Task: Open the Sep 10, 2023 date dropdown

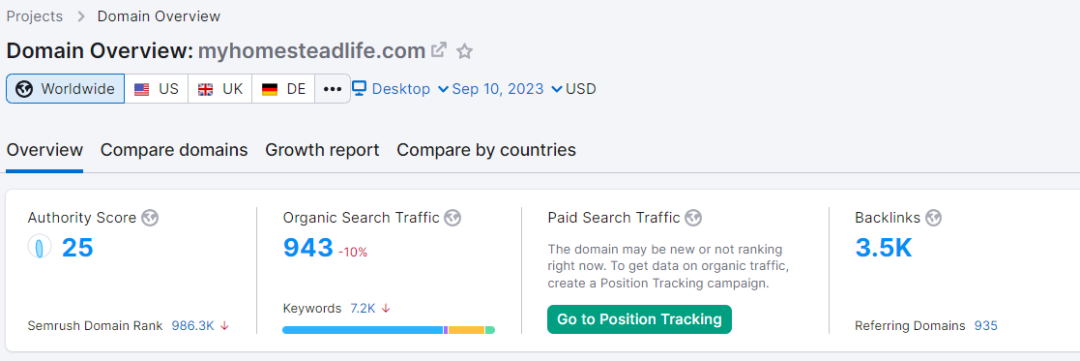Action: (x=507, y=89)
